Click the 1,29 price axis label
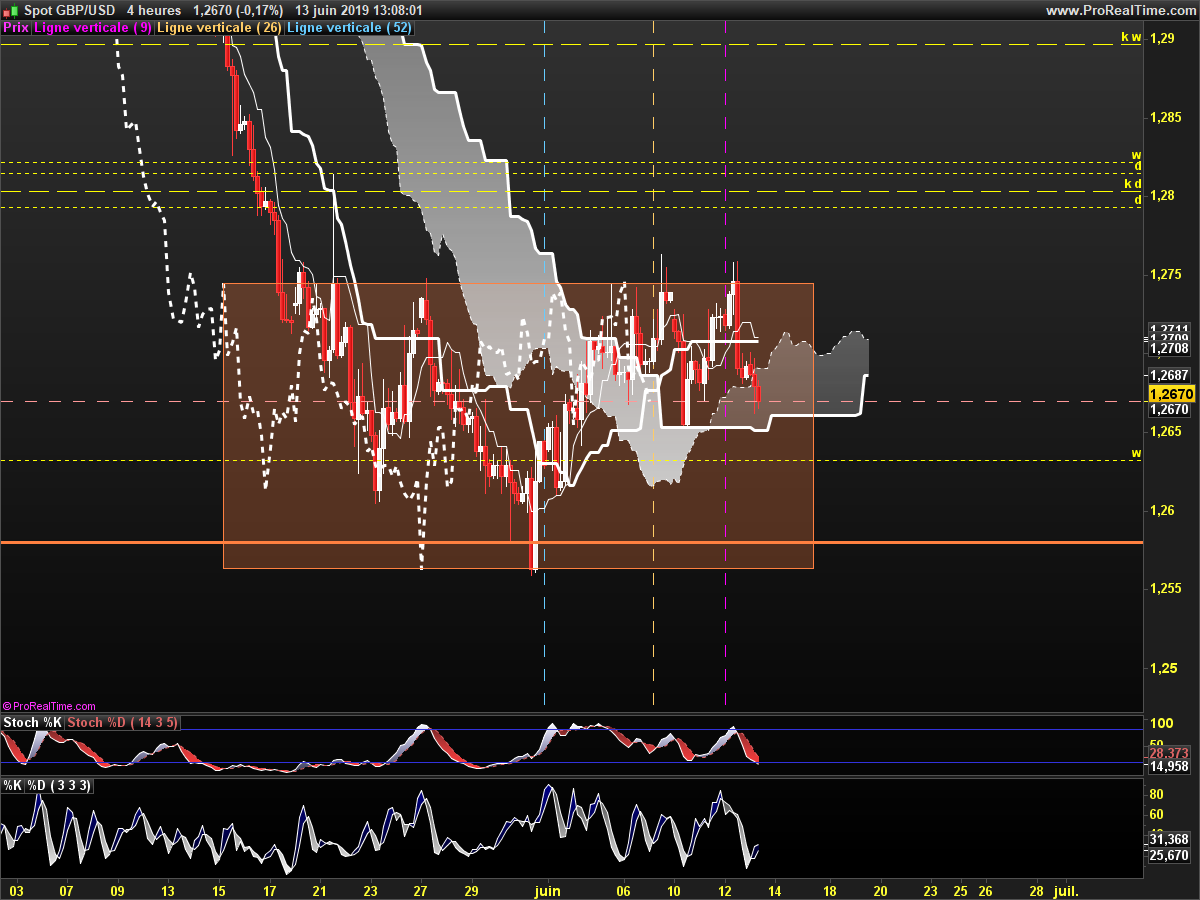The height and width of the screenshot is (900, 1200). point(1161,38)
